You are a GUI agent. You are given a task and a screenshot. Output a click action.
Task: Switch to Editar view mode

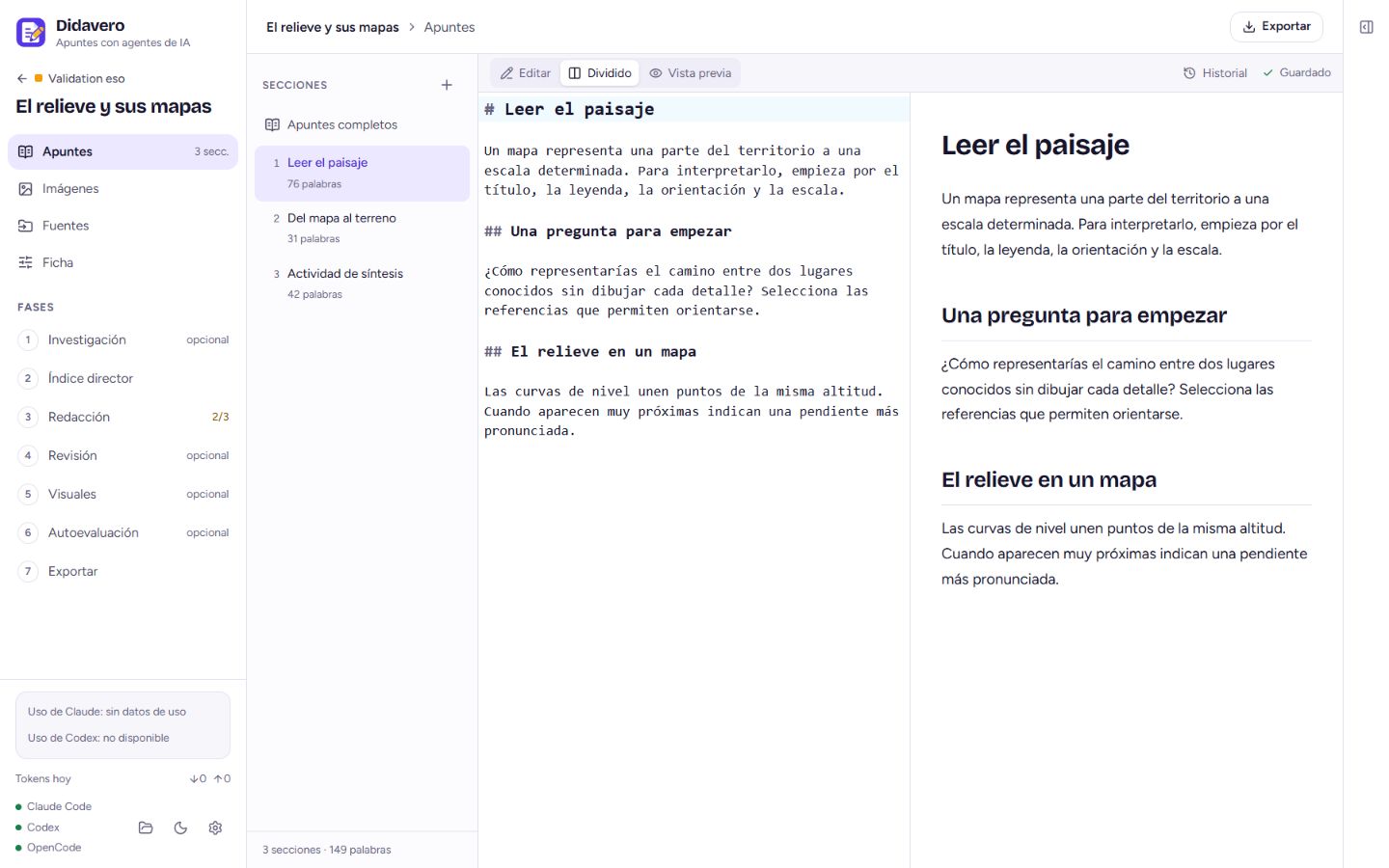(526, 73)
